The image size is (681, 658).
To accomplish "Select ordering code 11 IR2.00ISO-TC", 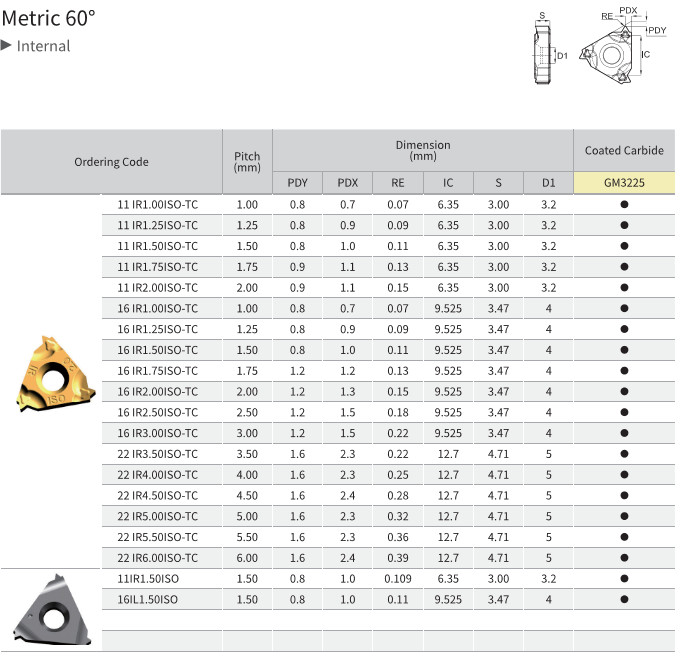I will click(x=158, y=288).
